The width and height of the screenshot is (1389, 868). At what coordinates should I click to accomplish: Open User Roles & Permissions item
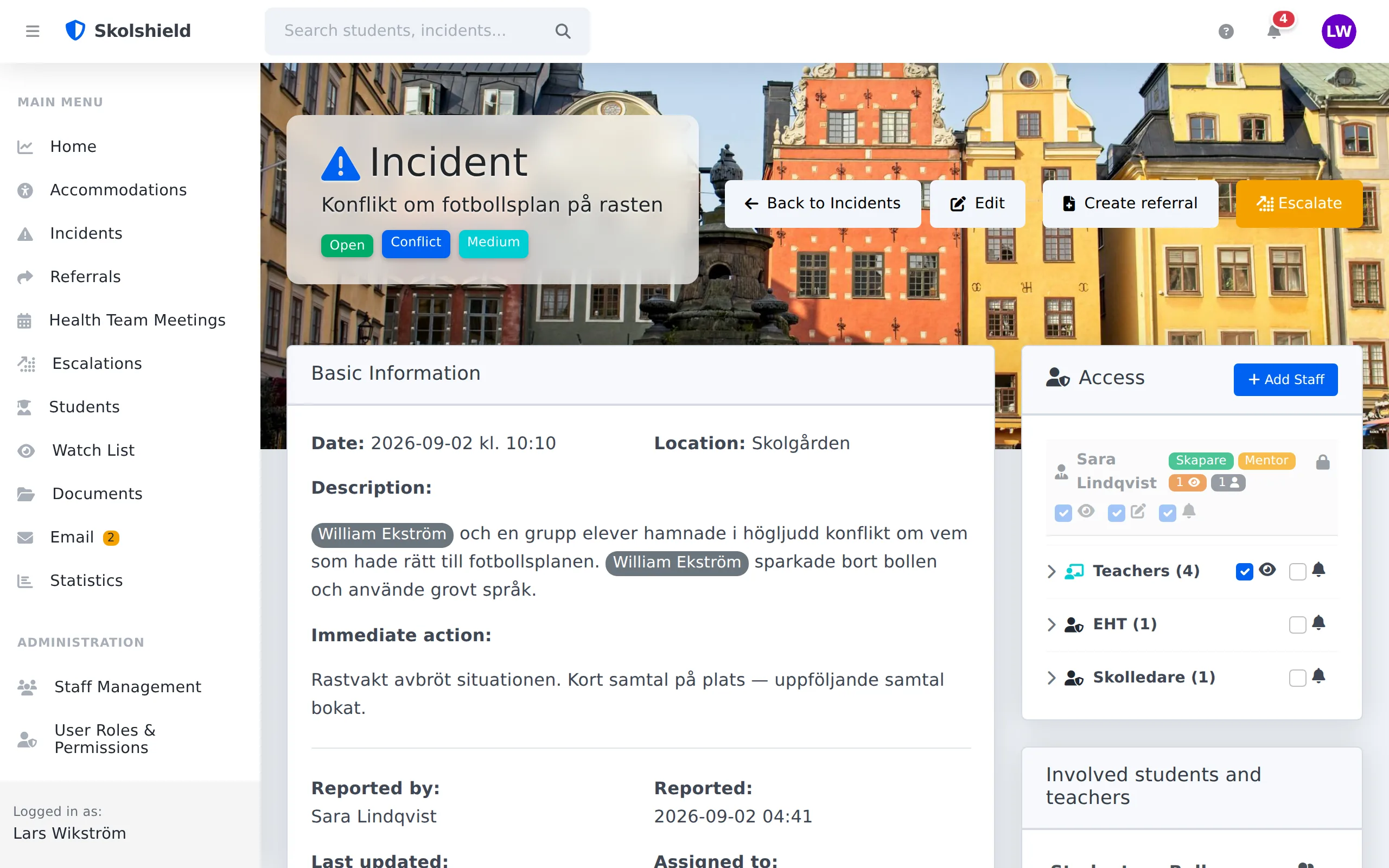click(x=130, y=739)
